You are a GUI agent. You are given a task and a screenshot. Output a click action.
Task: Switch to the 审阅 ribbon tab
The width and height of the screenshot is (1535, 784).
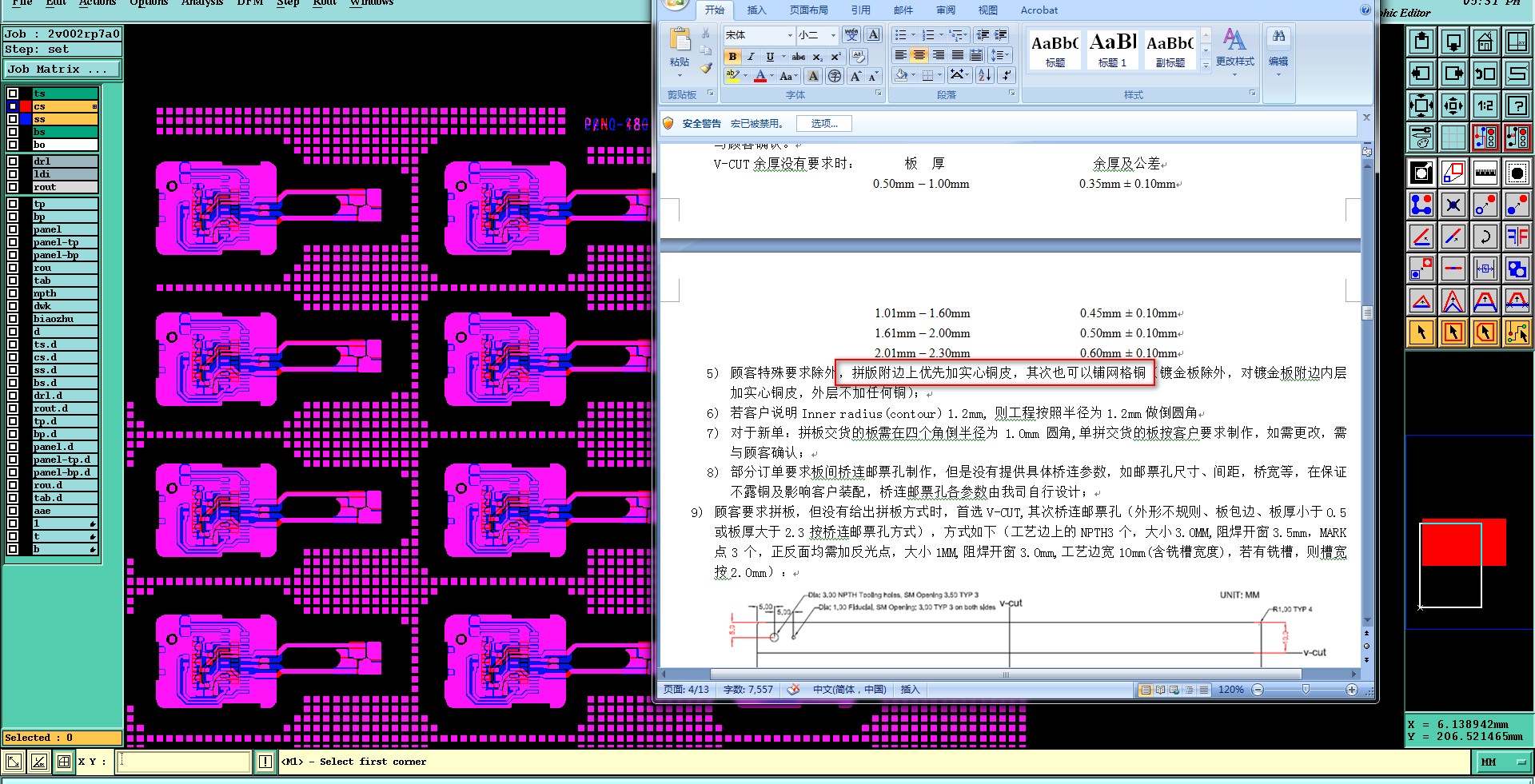coord(946,10)
